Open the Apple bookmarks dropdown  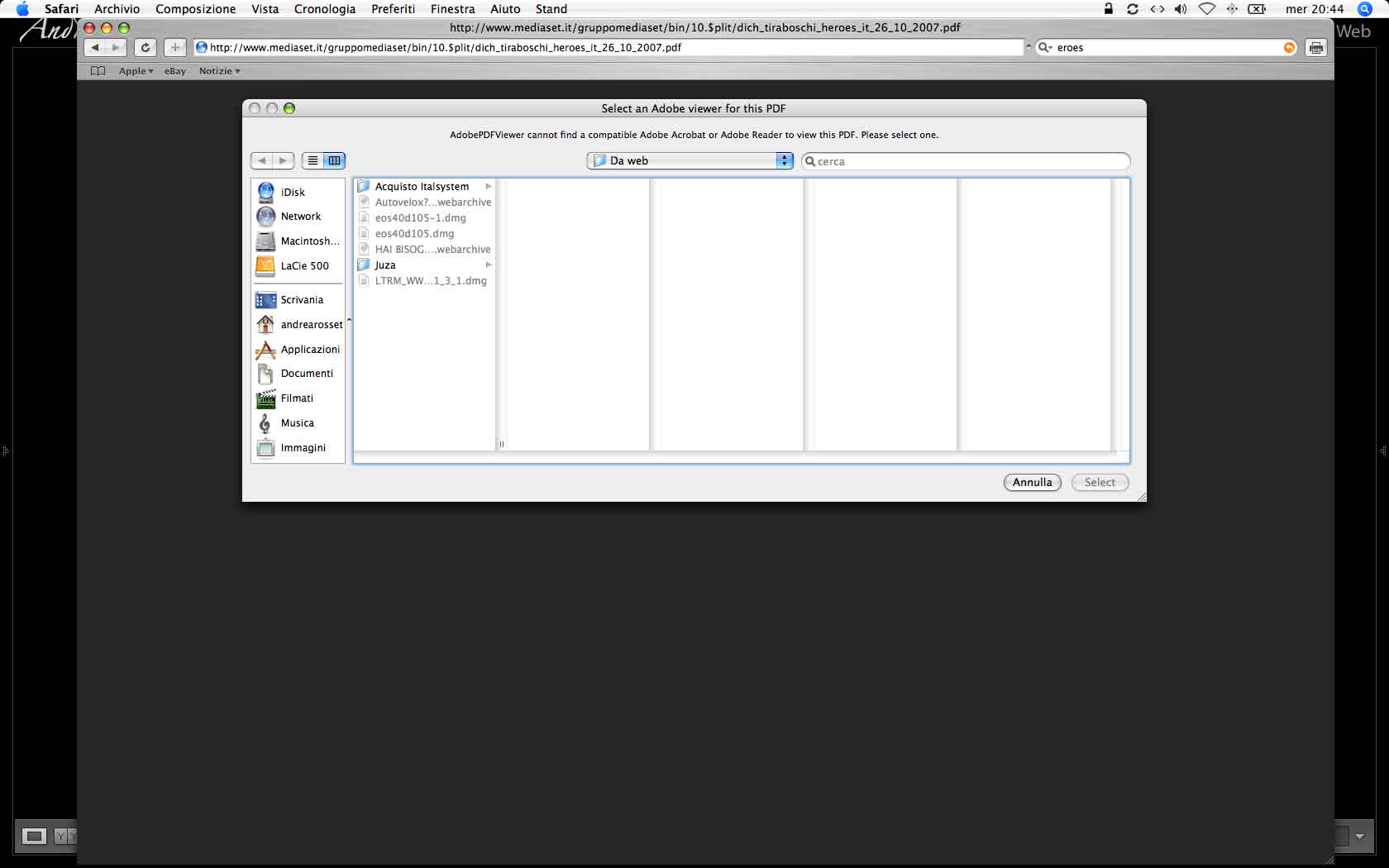point(136,71)
